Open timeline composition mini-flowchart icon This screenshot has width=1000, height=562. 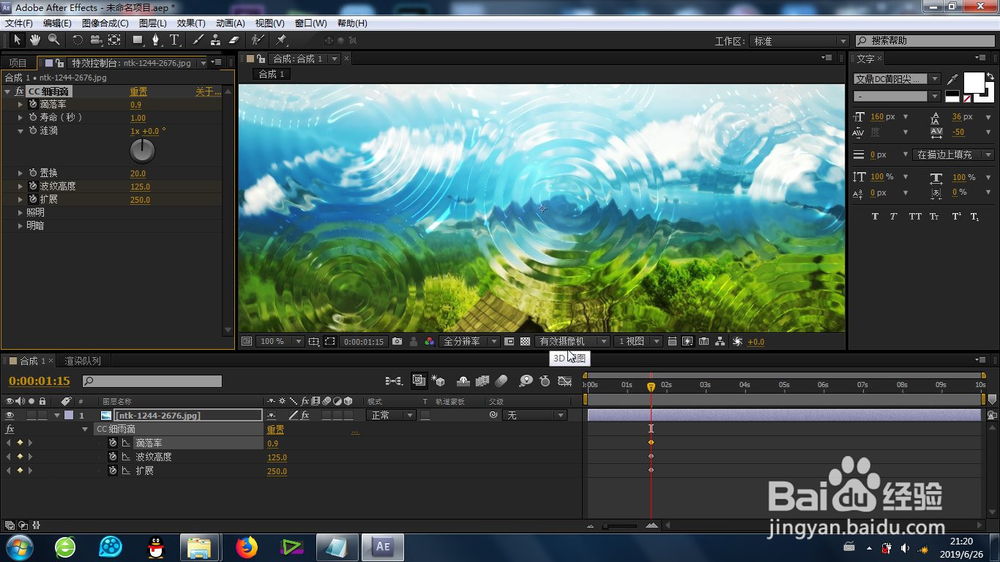393,381
